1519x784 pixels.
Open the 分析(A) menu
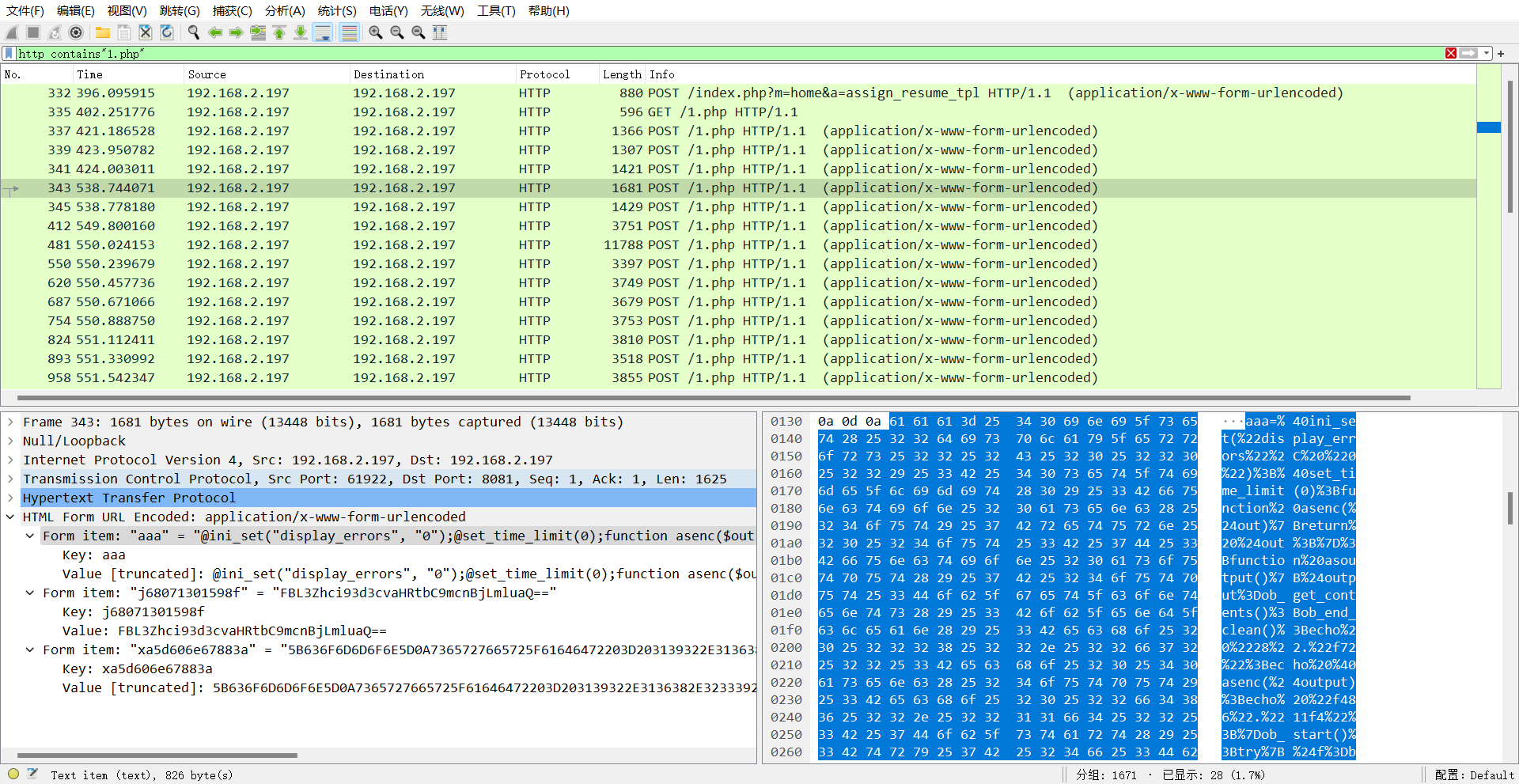[x=285, y=11]
